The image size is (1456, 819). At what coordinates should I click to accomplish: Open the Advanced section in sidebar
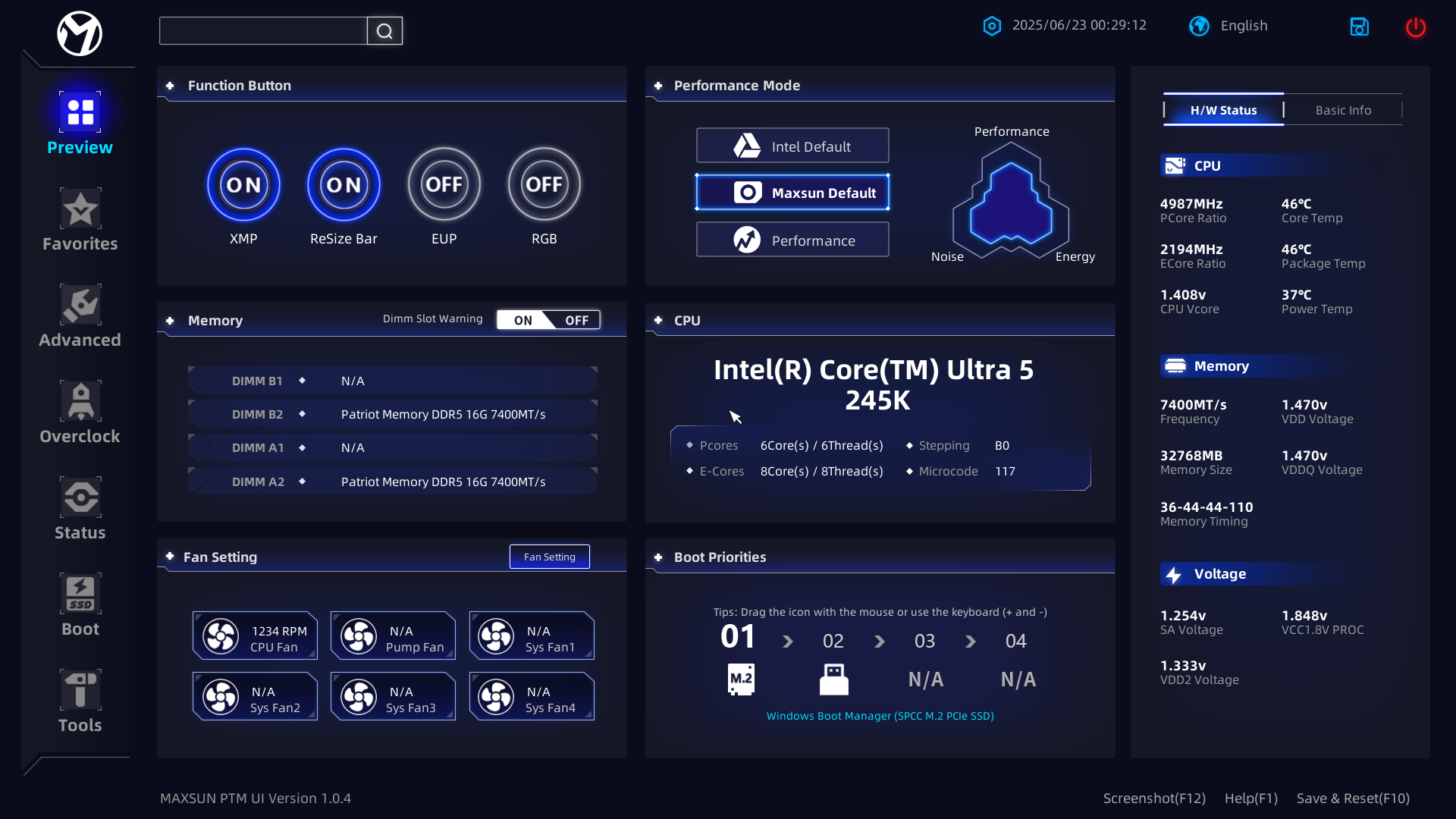click(x=80, y=316)
